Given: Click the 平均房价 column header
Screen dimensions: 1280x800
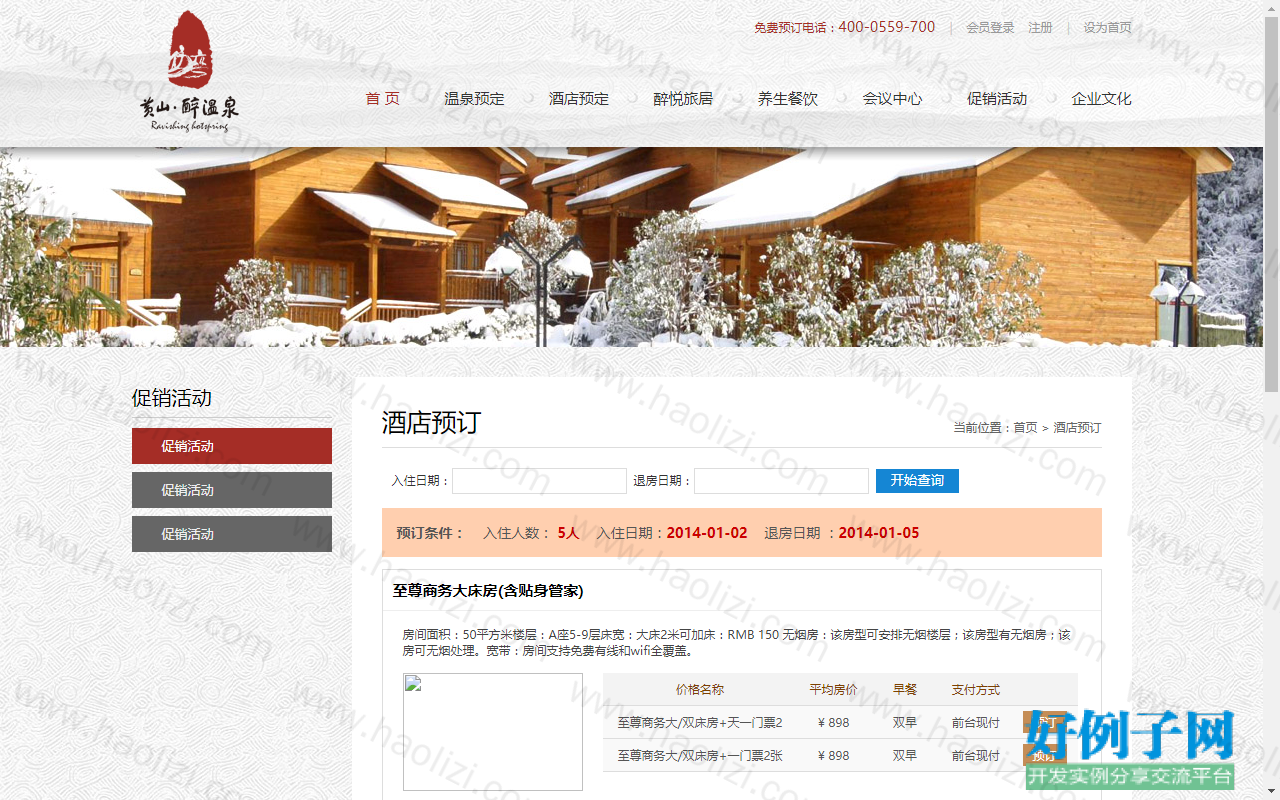Looking at the screenshot, I should click(x=834, y=690).
